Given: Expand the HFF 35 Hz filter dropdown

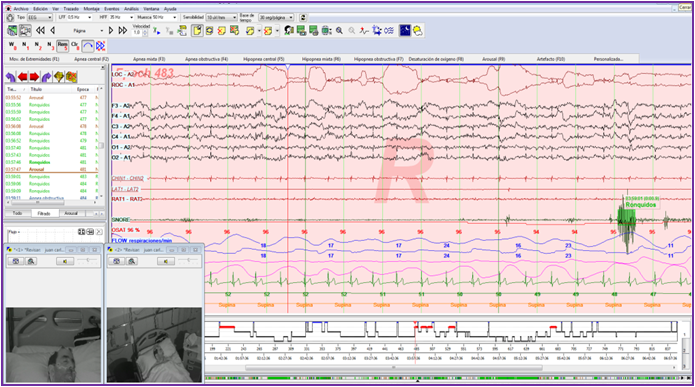Looking at the screenshot, I should pyautogui.click(x=121, y=17).
